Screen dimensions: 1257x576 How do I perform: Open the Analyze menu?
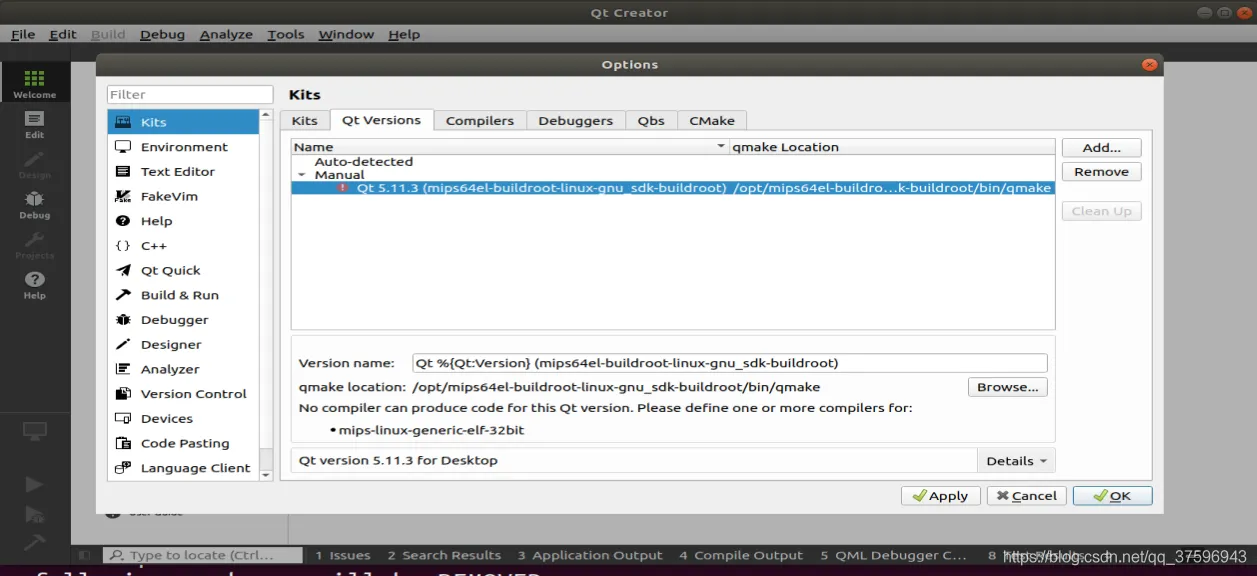point(226,34)
